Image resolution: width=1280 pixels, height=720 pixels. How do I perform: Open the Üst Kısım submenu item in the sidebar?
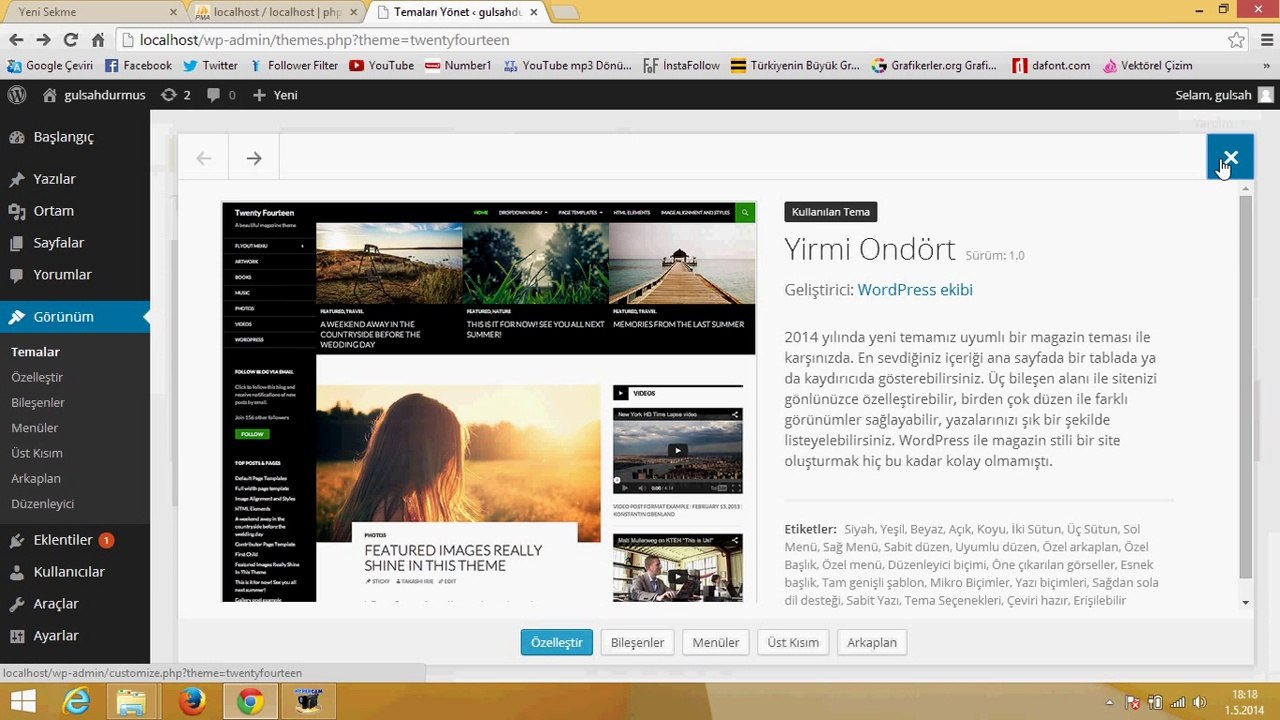click(x=37, y=453)
